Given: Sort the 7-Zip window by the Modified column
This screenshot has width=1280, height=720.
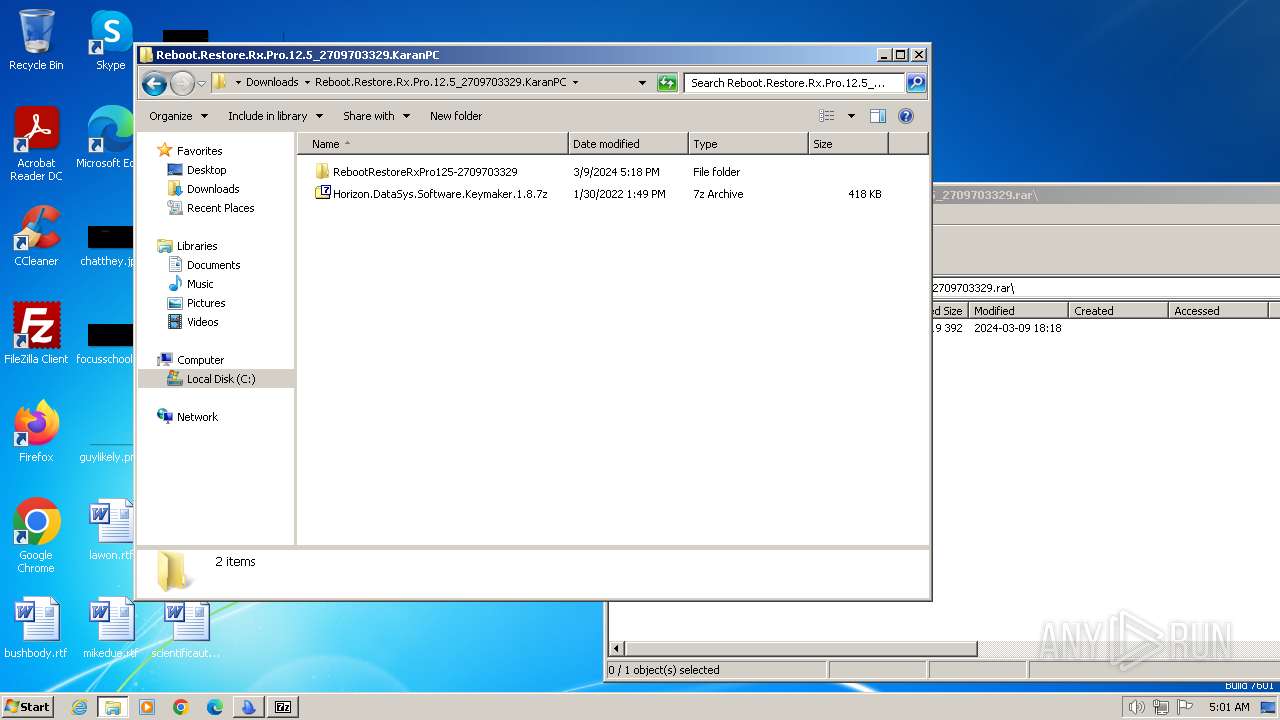Looking at the screenshot, I should pyautogui.click(x=1017, y=311).
